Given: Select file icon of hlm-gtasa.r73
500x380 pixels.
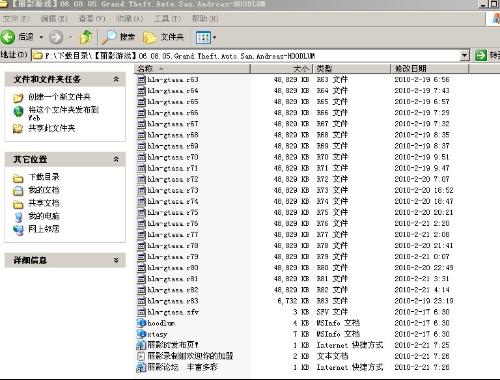Looking at the screenshot, I should point(142,190).
